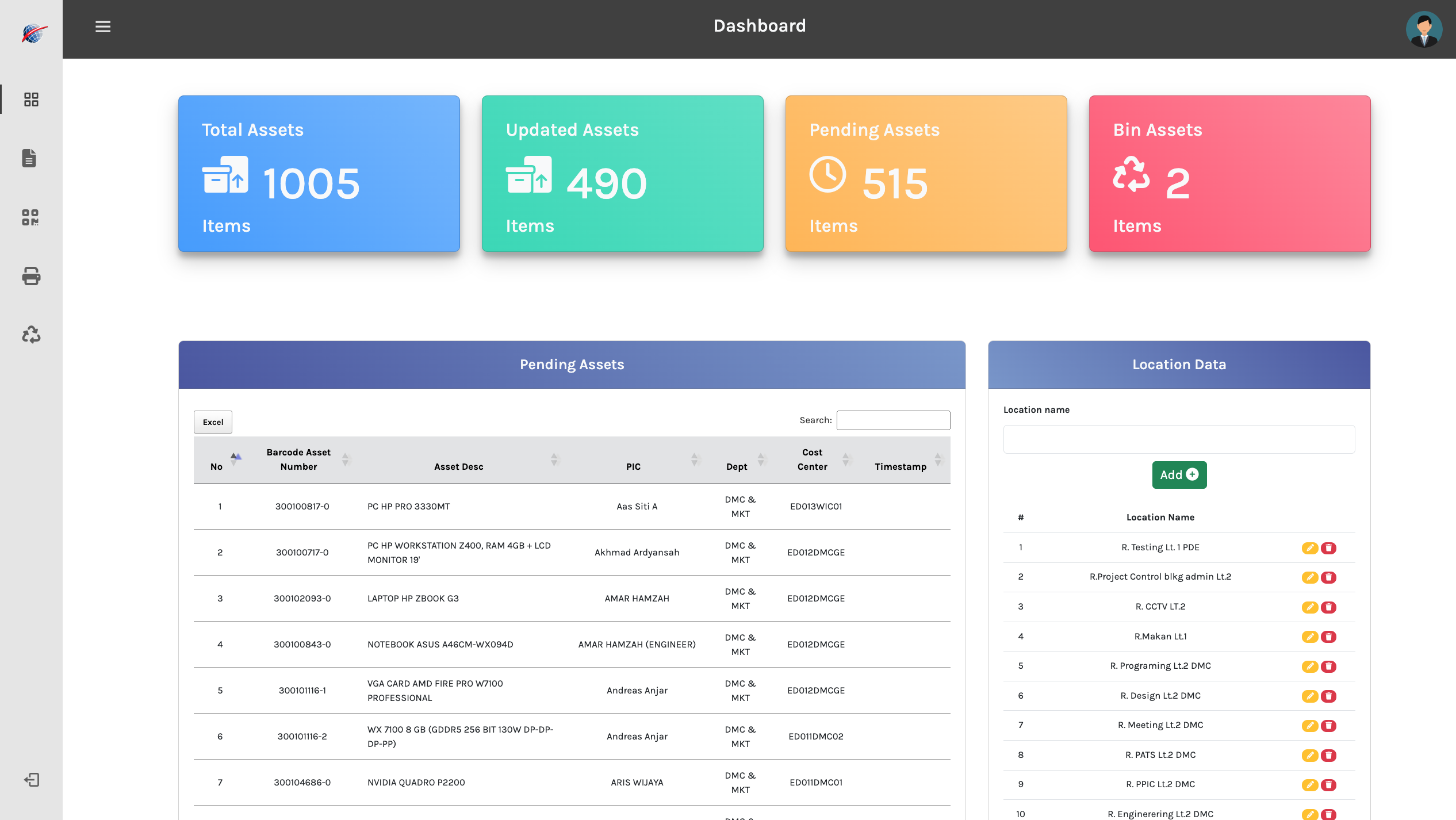Image resolution: width=1456 pixels, height=820 pixels.
Task: Sort by Barcode Asset Number column
Action: click(x=302, y=460)
